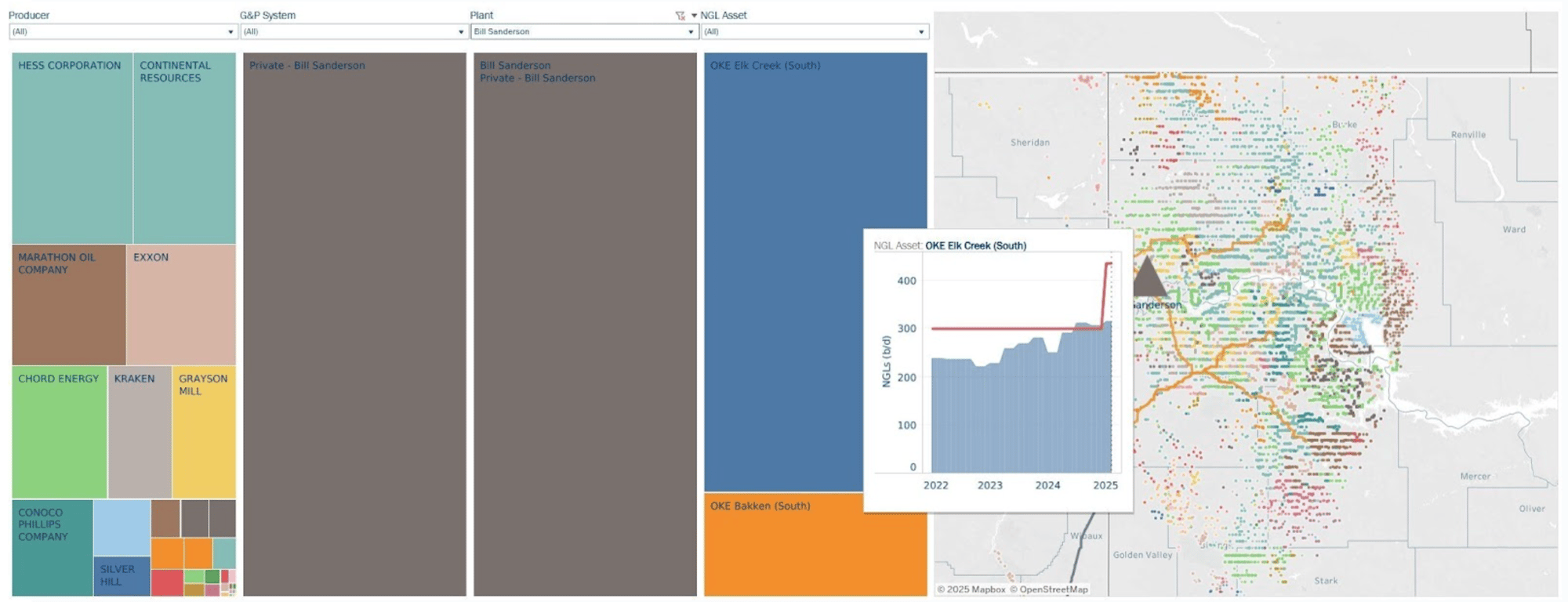Select the Bill Sanderson plant tile
Viewport: 1568px width, 602px height.
pos(585,325)
